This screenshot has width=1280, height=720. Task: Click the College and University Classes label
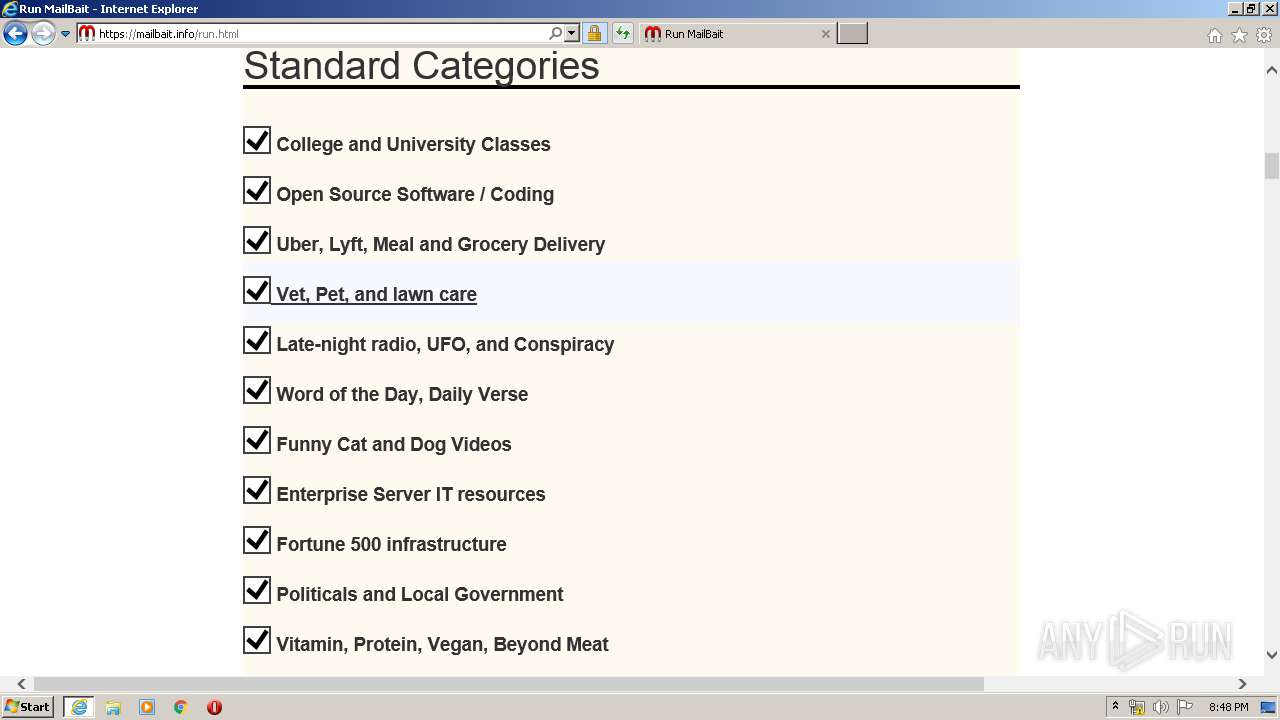[413, 144]
